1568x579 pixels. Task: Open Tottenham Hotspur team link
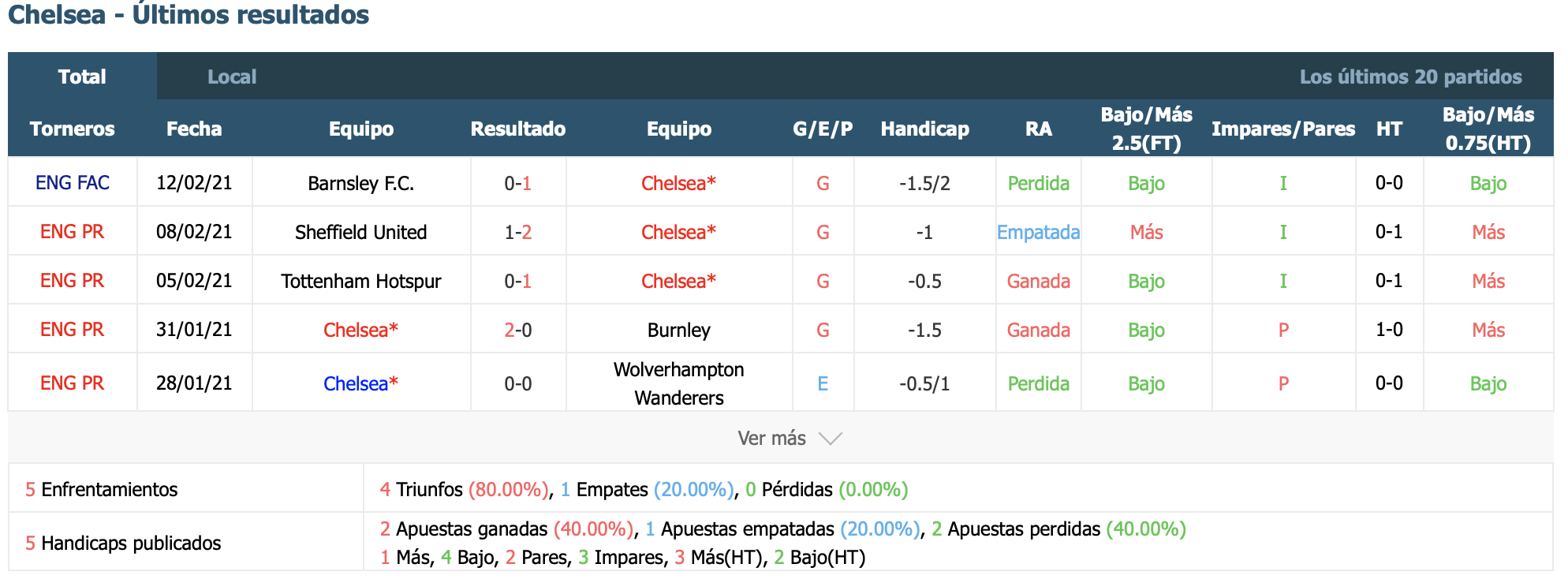coord(361,282)
